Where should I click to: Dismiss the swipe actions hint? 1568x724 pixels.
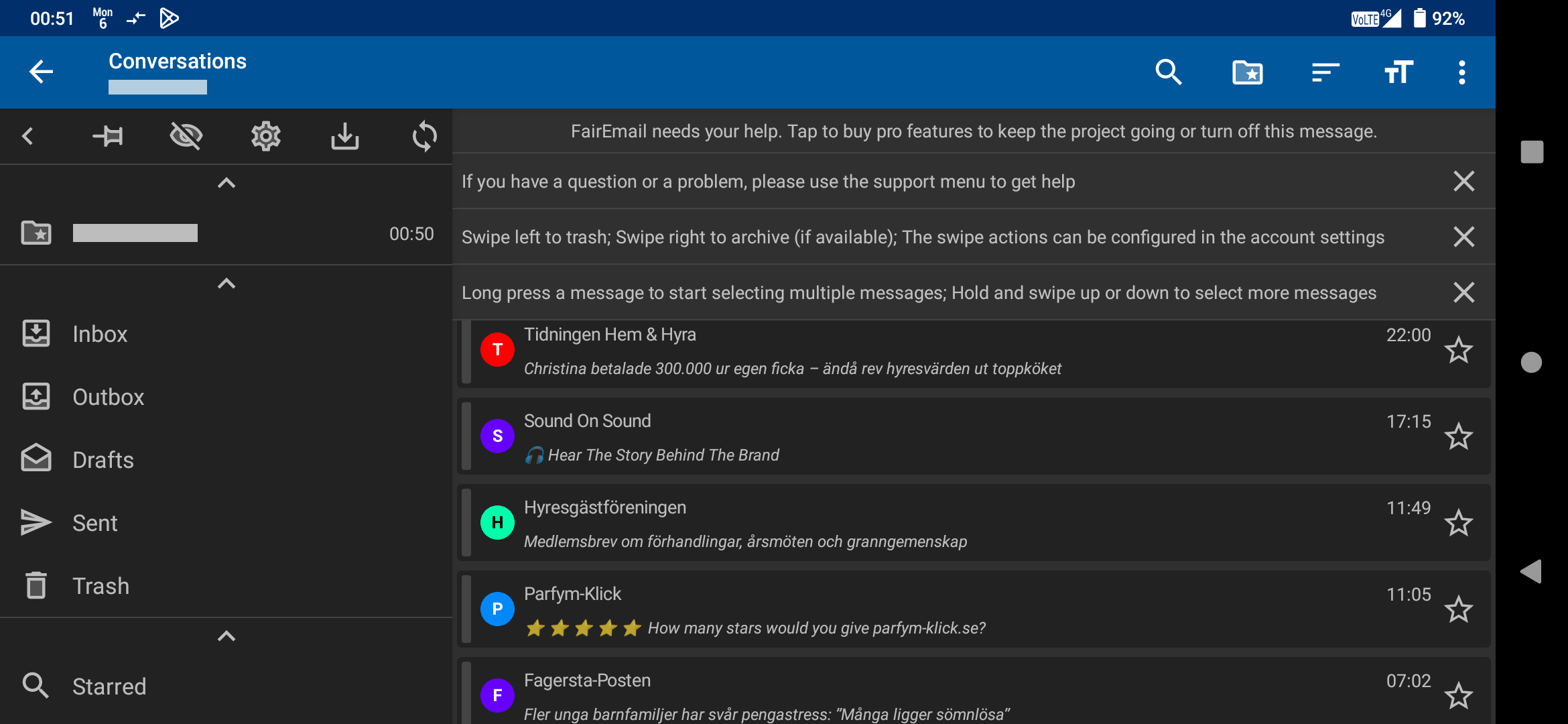pyautogui.click(x=1463, y=237)
